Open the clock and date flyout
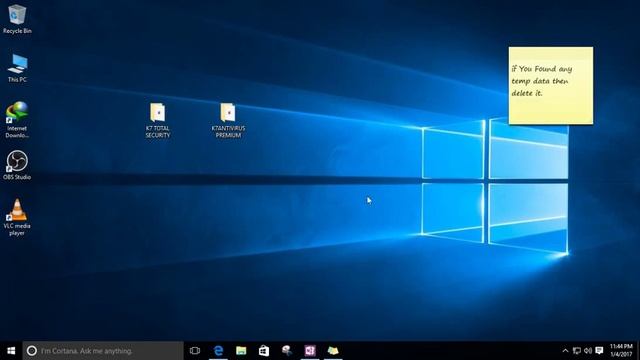 (621, 351)
